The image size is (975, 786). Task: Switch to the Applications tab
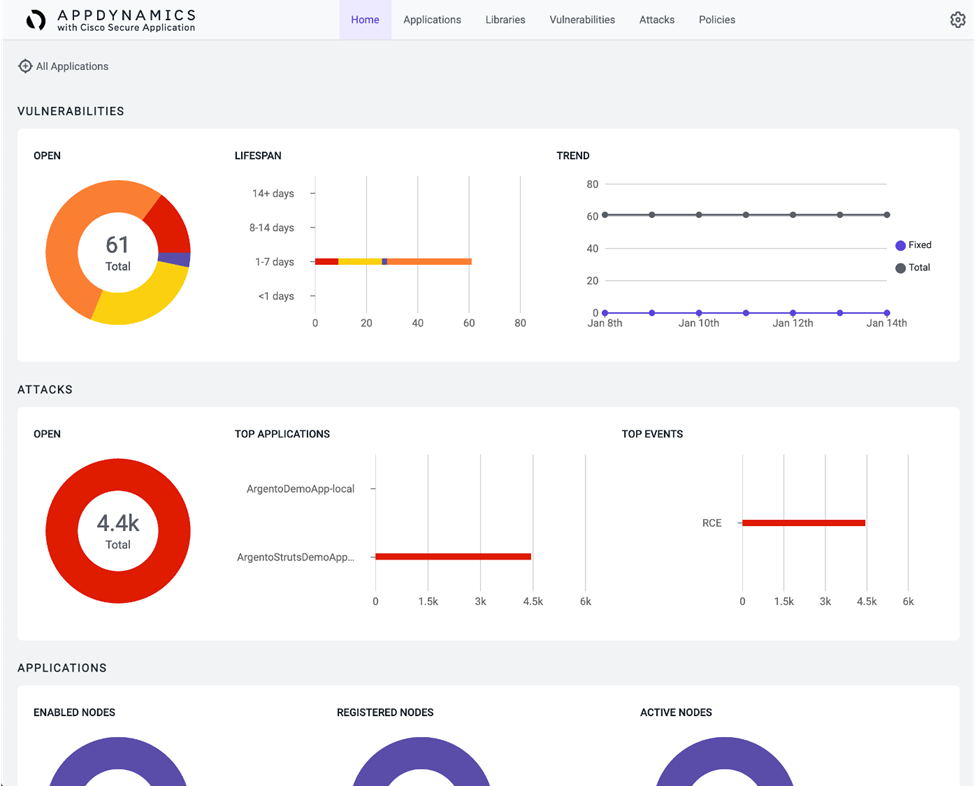(432, 20)
